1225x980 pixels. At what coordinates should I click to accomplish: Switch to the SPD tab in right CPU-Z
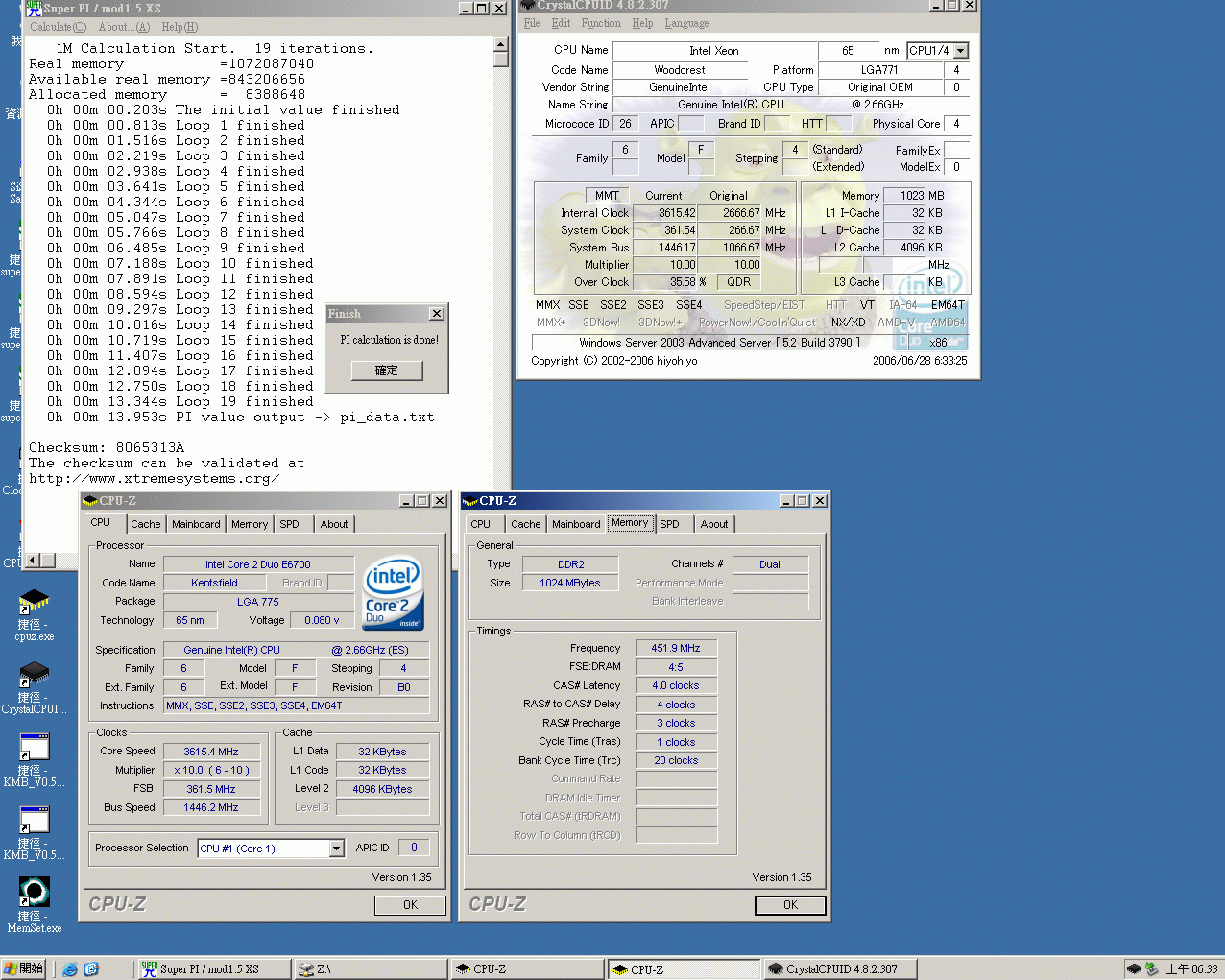[669, 524]
